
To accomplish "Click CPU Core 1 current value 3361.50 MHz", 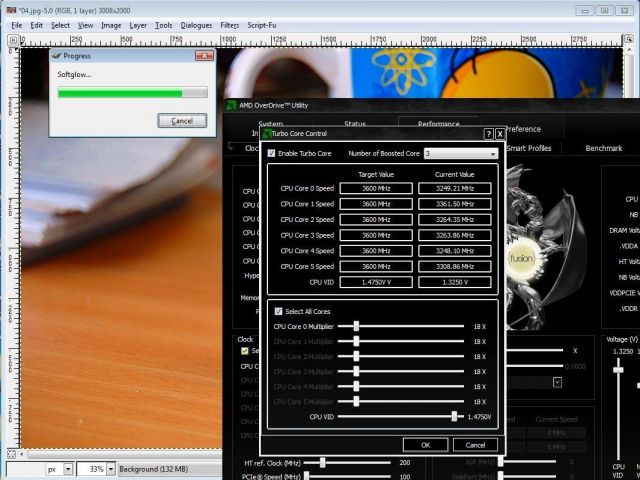I will pos(455,204).
